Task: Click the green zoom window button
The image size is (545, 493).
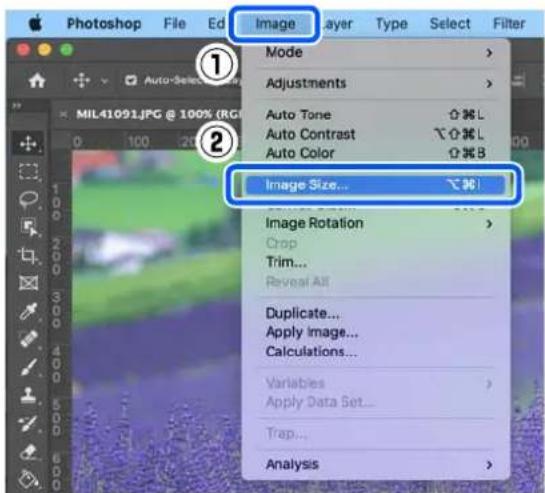Action: pyautogui.click(x=66, y=50)
